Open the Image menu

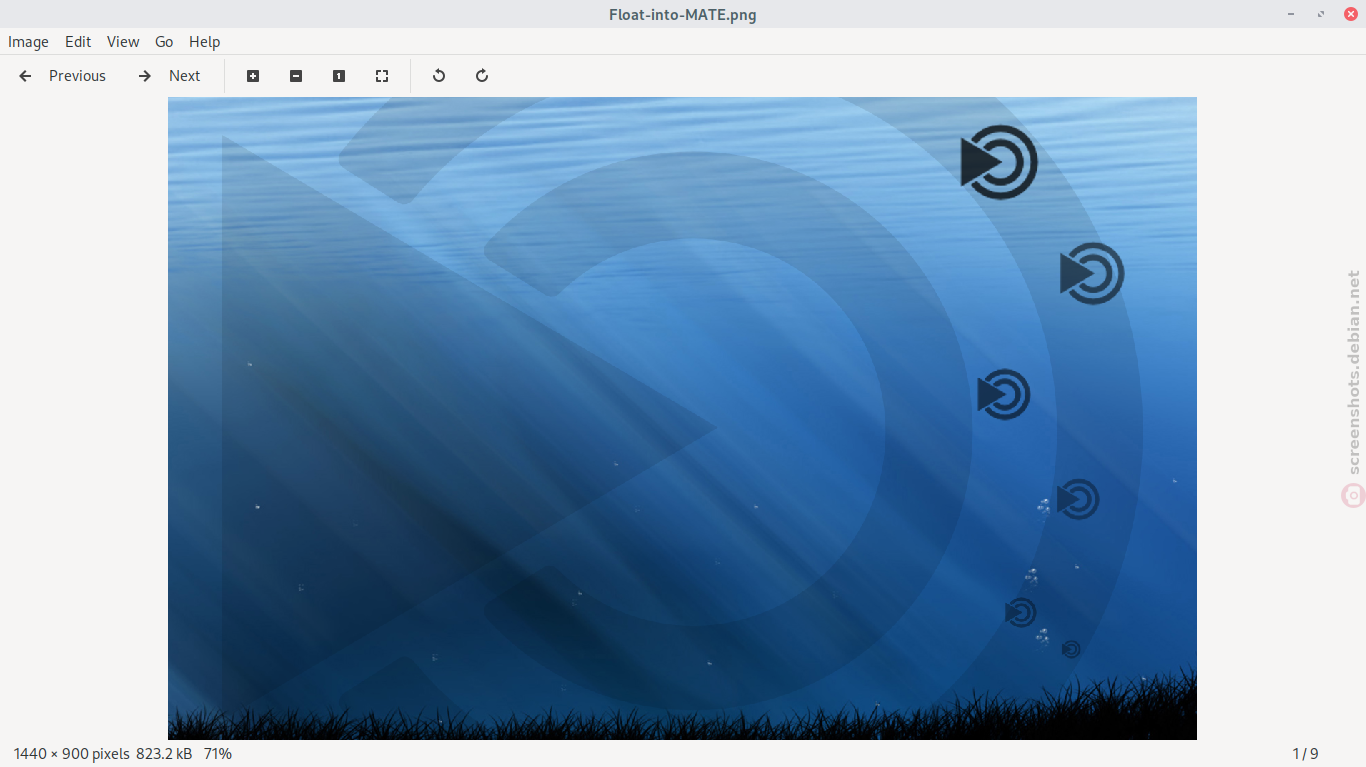28,42
